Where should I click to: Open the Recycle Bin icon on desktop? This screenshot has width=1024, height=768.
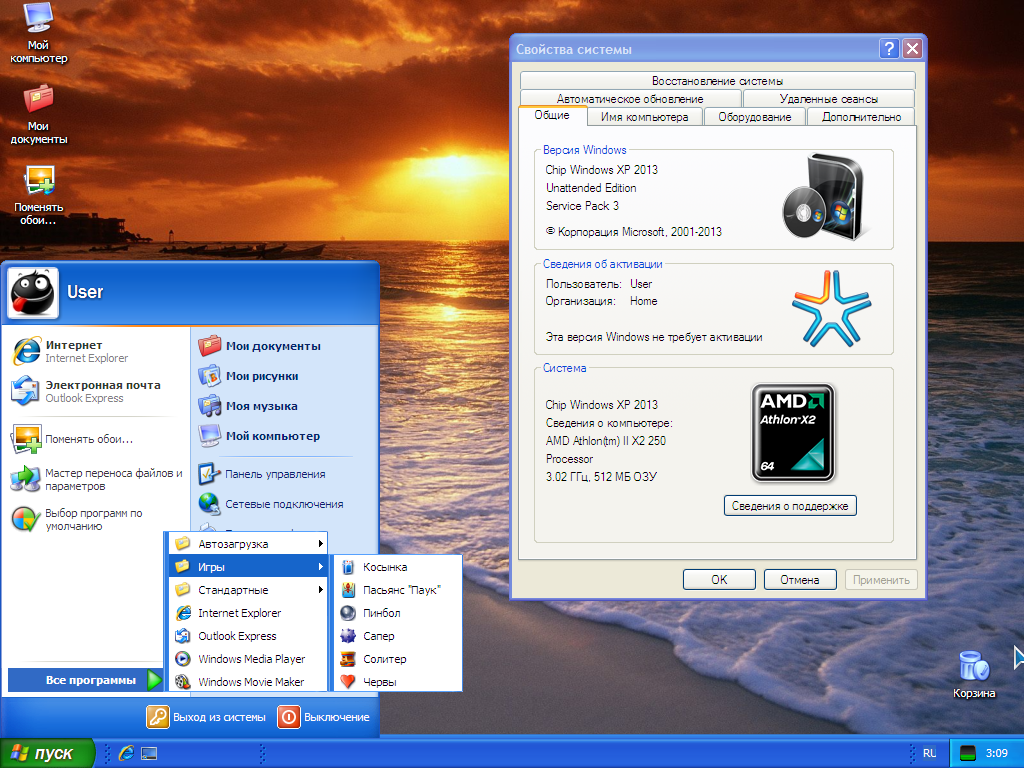[974, 675]
